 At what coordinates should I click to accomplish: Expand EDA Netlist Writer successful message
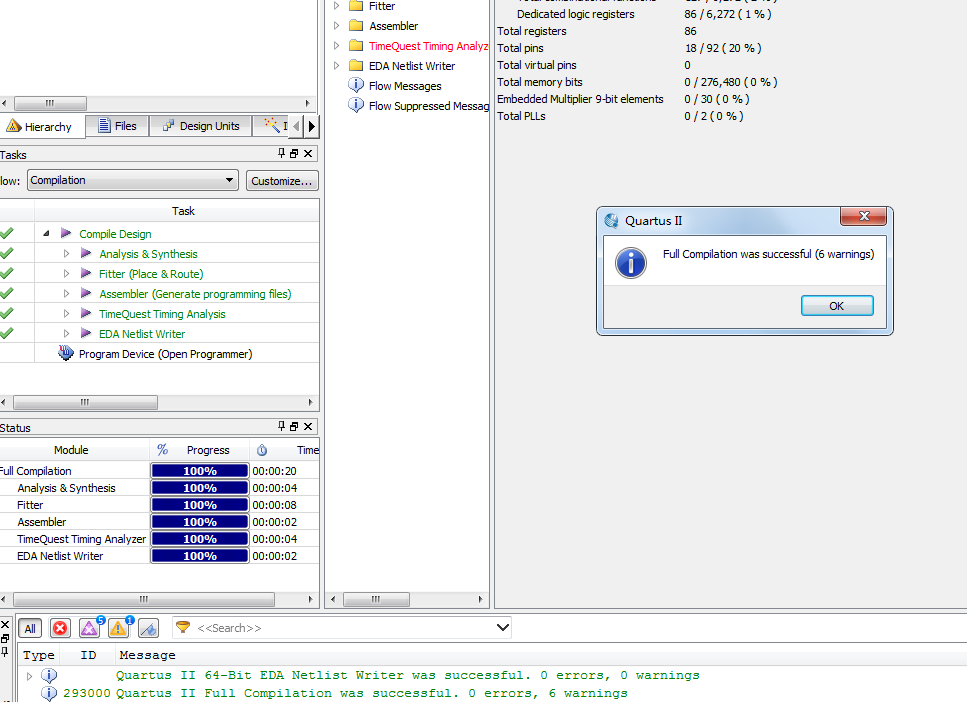point(29,676)
